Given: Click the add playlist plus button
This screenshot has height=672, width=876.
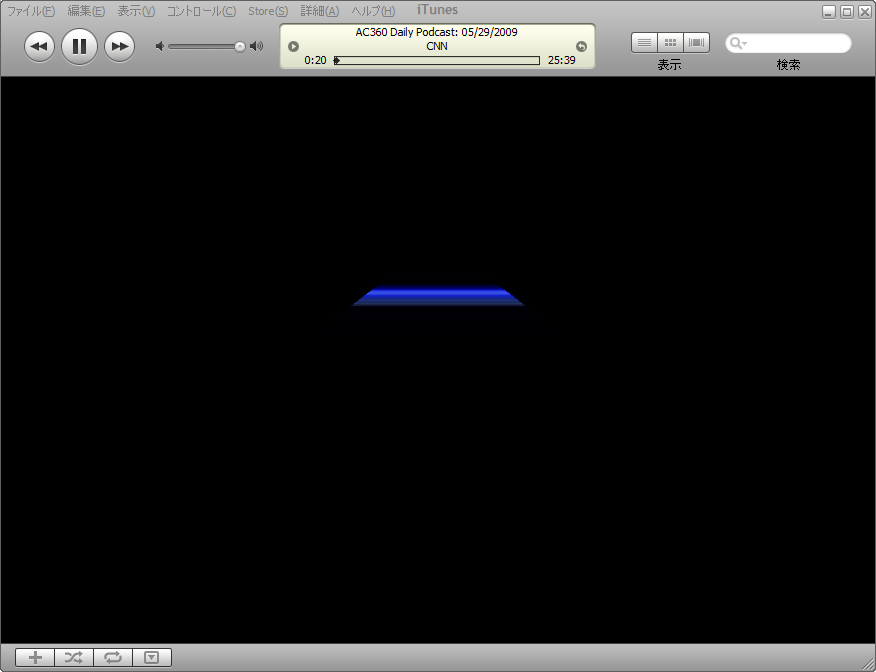Looking at the screenshot, I should click(x=35, y=657).
